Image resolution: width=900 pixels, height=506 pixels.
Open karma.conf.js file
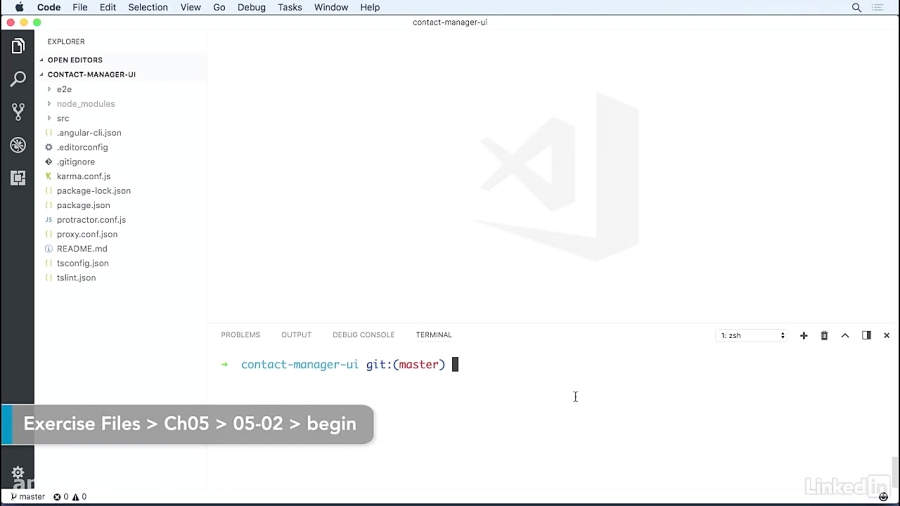pyautogui.click(x=84, y=176)
